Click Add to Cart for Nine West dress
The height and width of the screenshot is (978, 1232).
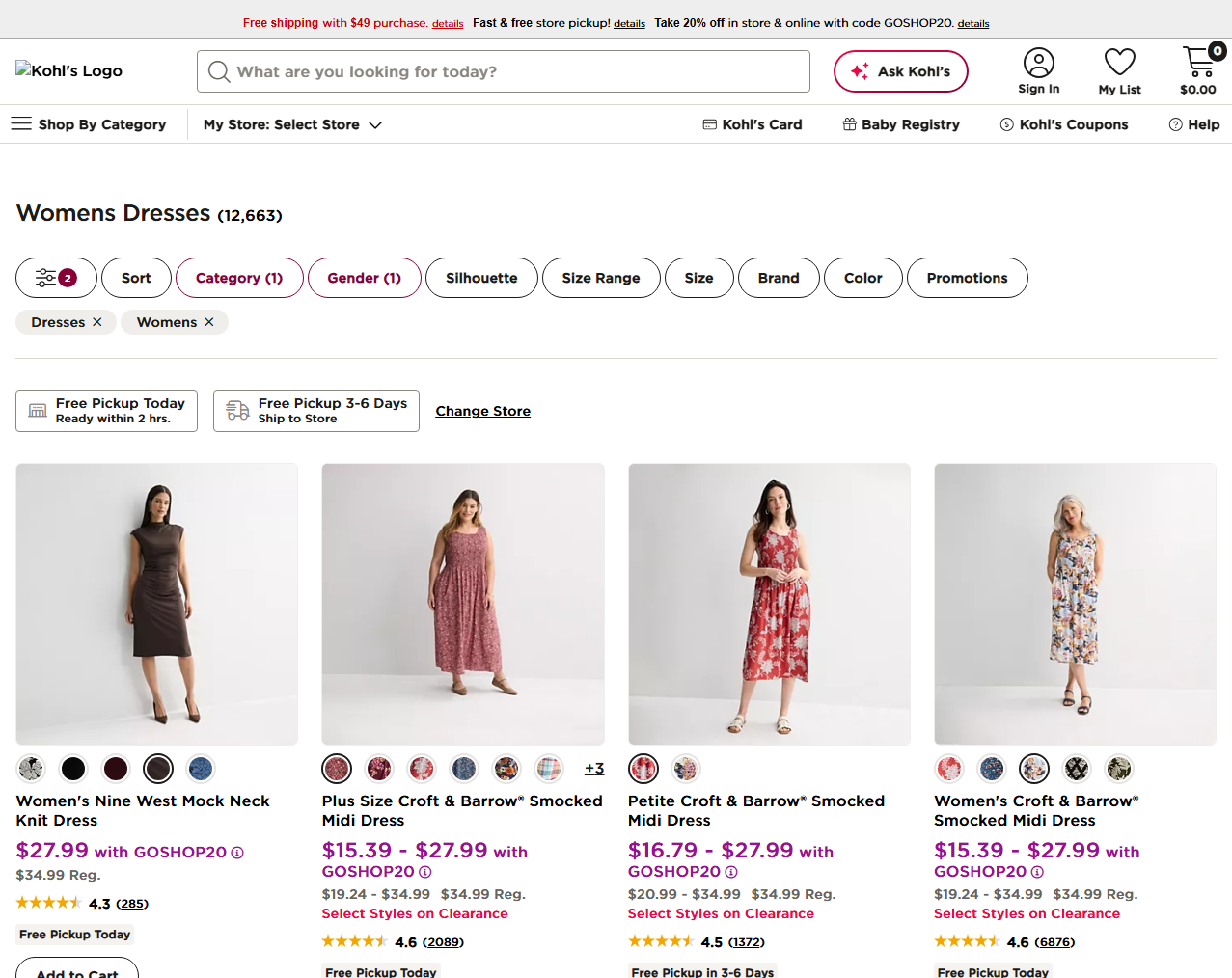pos(77,968)
